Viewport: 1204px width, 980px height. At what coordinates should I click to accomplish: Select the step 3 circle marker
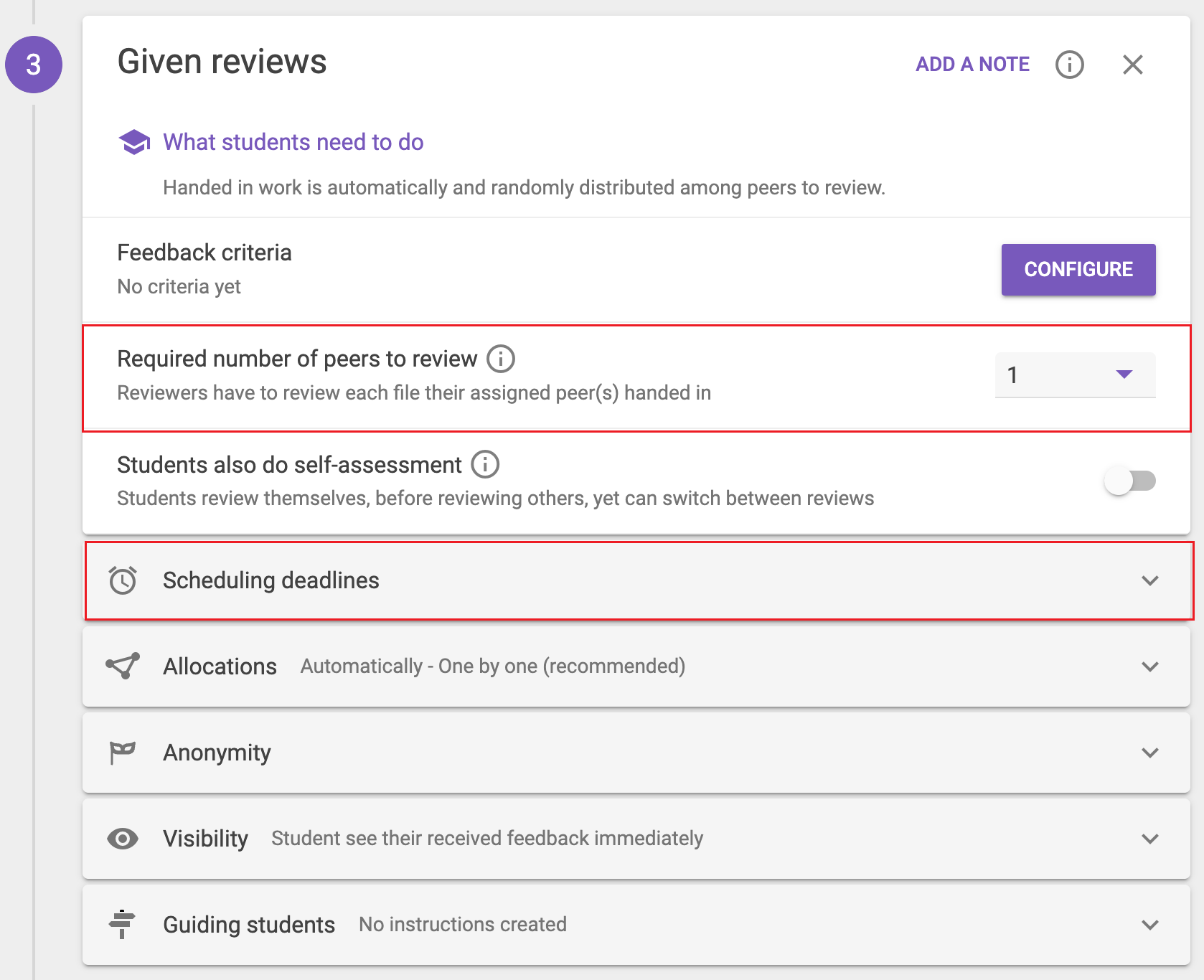(x=34, y=65)
